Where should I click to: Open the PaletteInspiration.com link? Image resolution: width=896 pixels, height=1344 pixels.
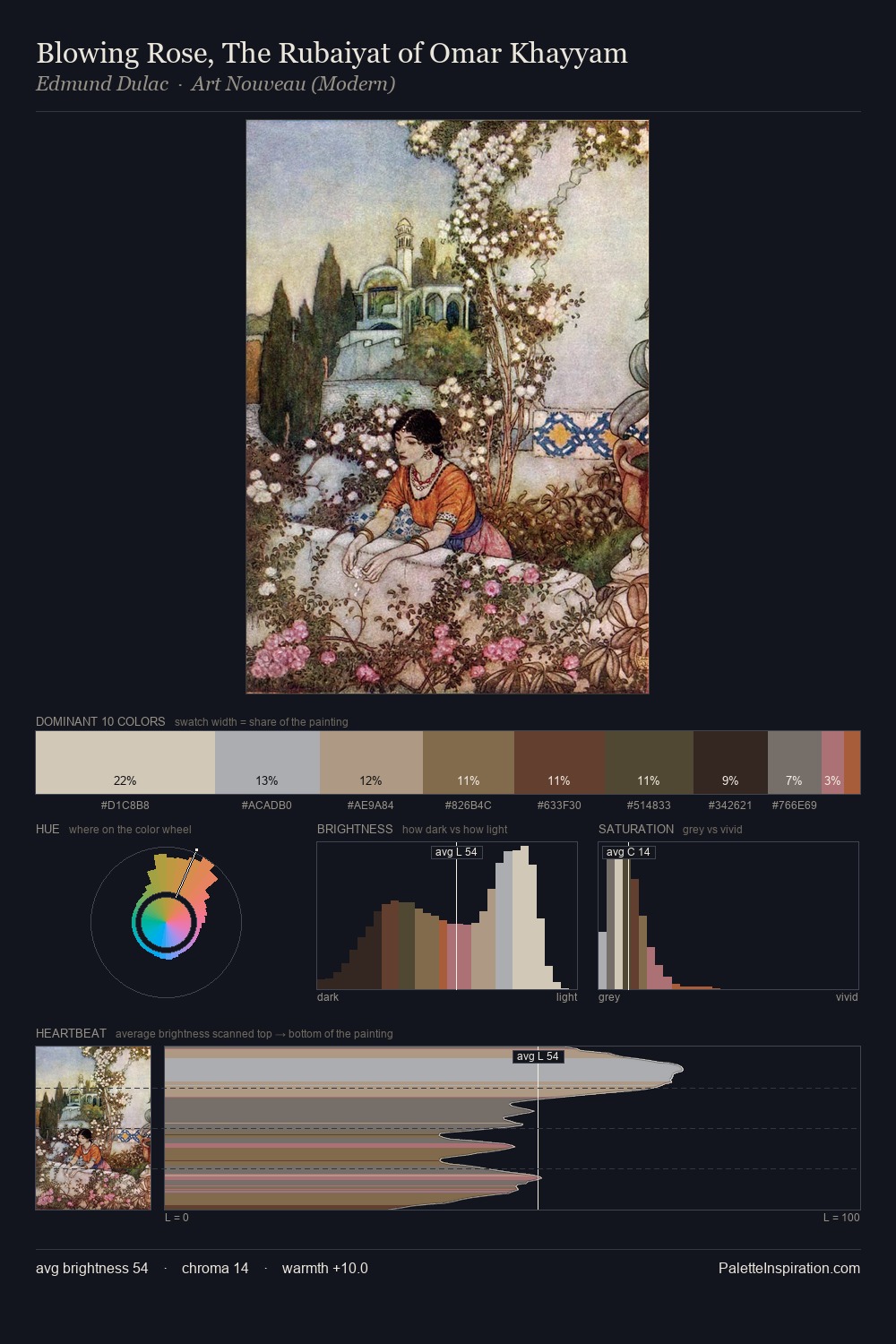coord(789,1268)
